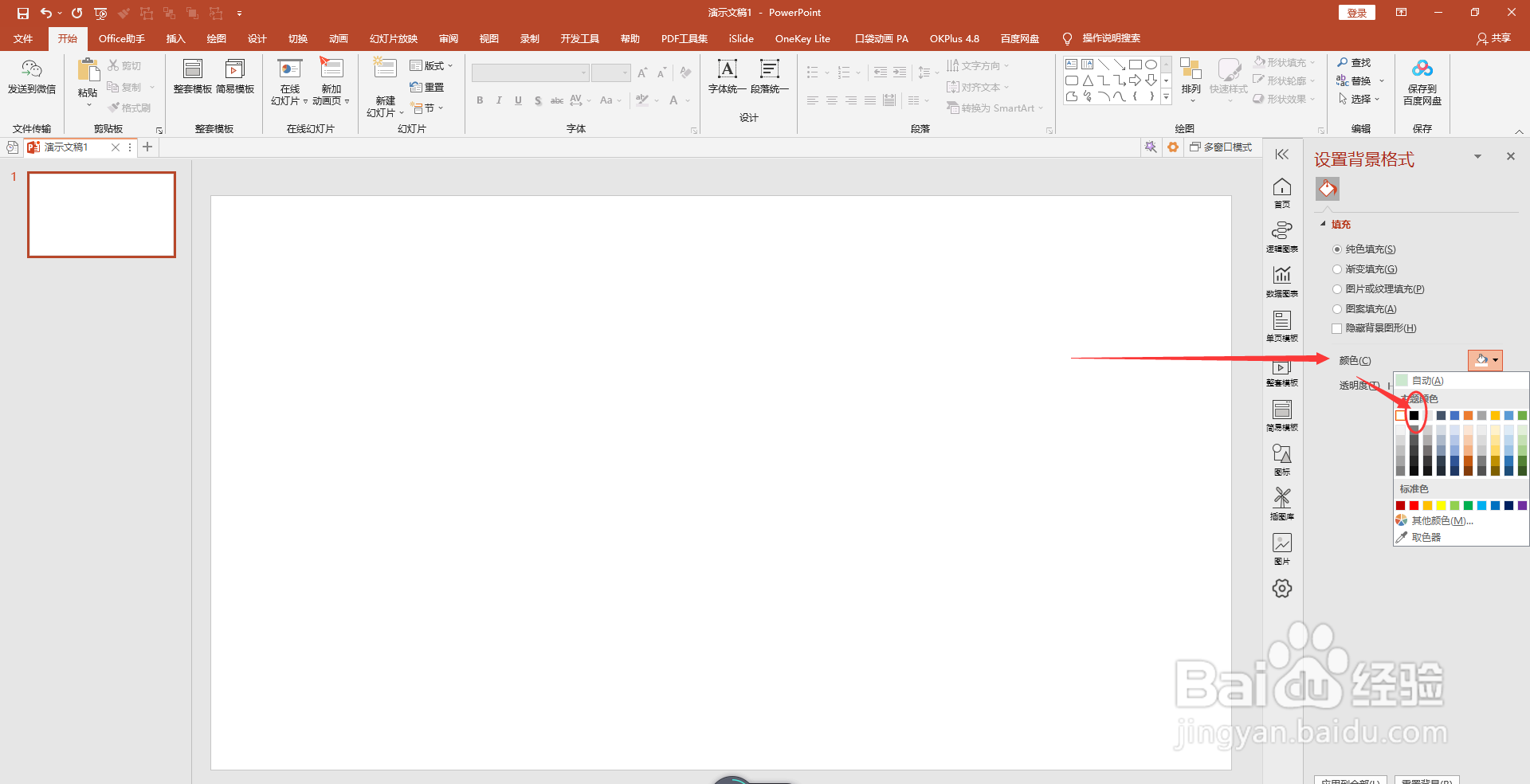1530x784 pixels.
Task: Open 首页 home icon in side strip
Action: pyautogui.click(x=1282, y=187)
